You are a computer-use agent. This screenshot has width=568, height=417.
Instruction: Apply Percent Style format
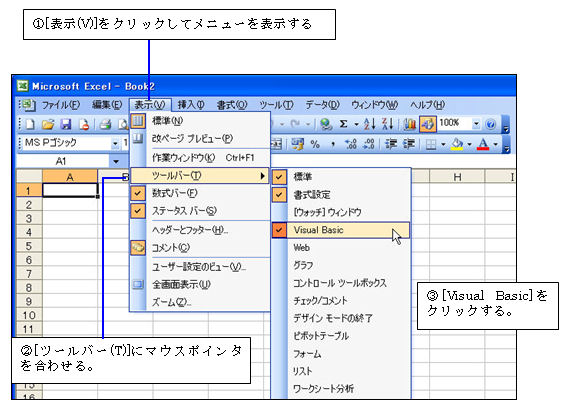tap(315, 144)
